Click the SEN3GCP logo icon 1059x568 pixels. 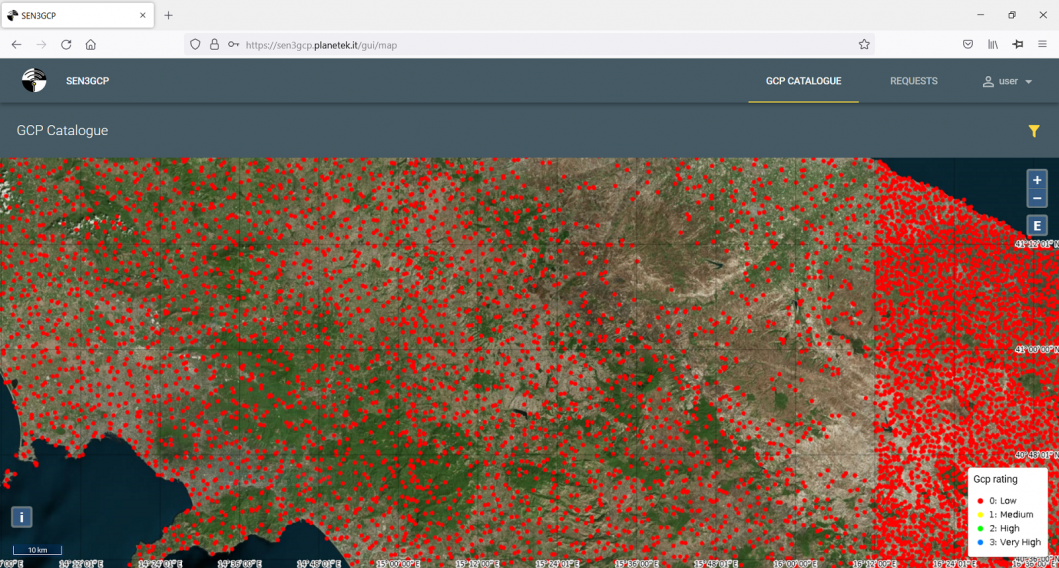tap(34, 81)
